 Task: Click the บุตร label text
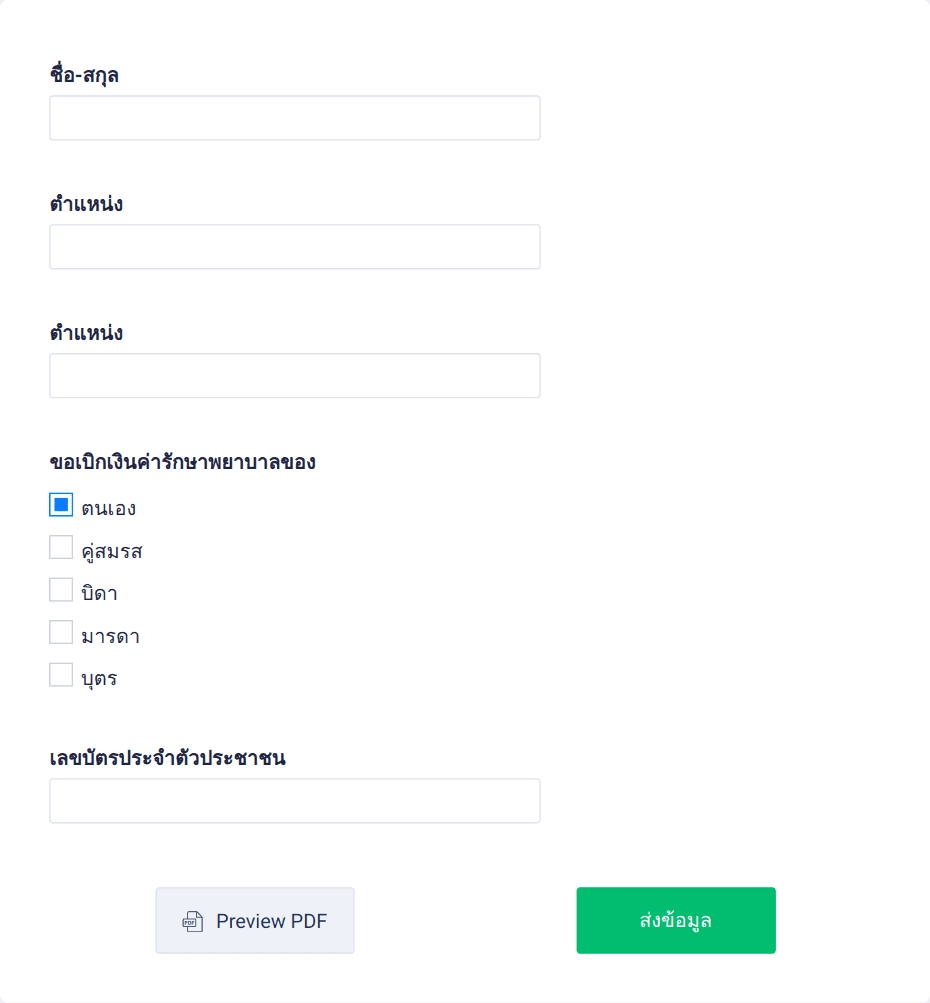click(x=100, y=676)
